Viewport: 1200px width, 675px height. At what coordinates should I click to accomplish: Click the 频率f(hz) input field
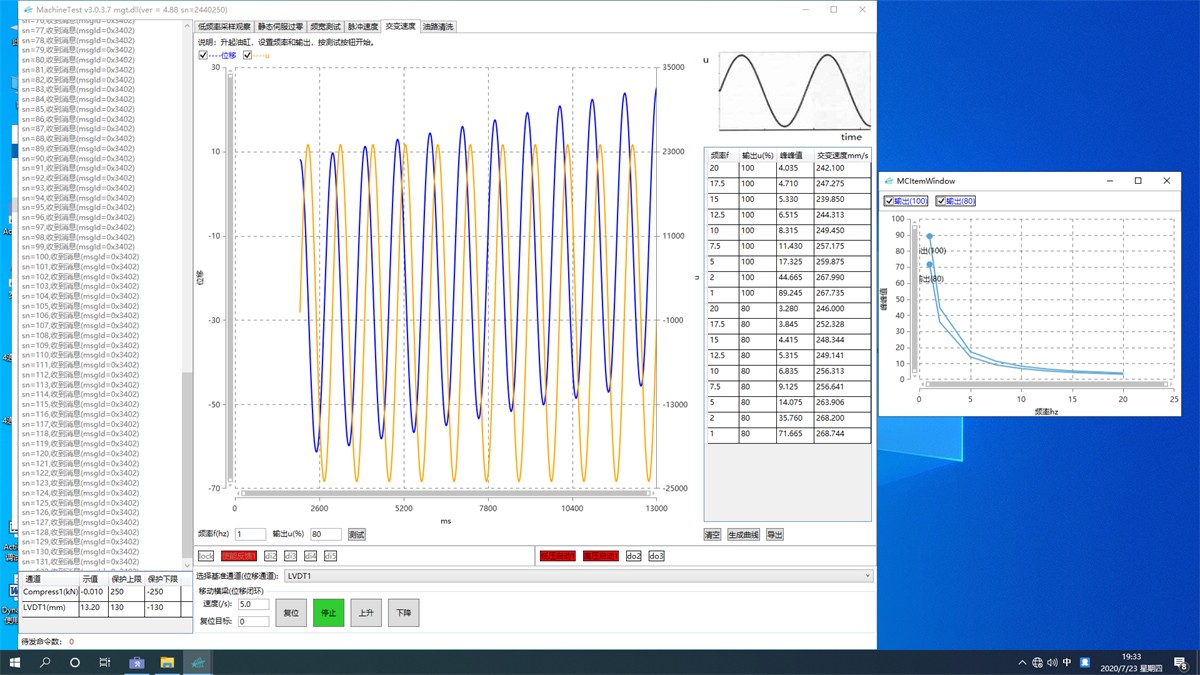pos(248,534)
